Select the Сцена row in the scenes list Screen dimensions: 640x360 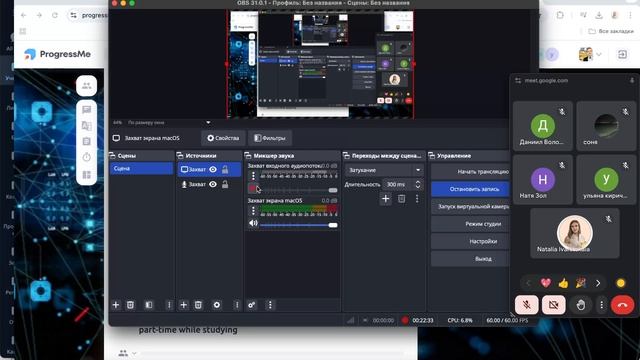141,169
